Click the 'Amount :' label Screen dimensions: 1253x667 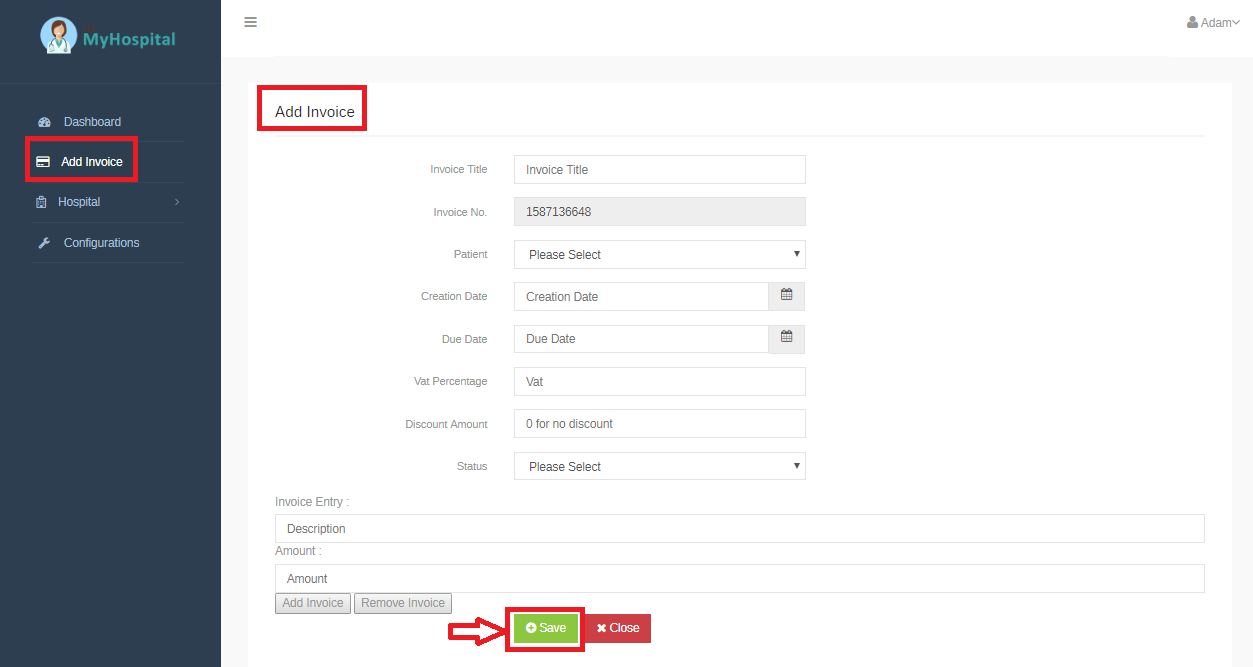pos(298,551)
